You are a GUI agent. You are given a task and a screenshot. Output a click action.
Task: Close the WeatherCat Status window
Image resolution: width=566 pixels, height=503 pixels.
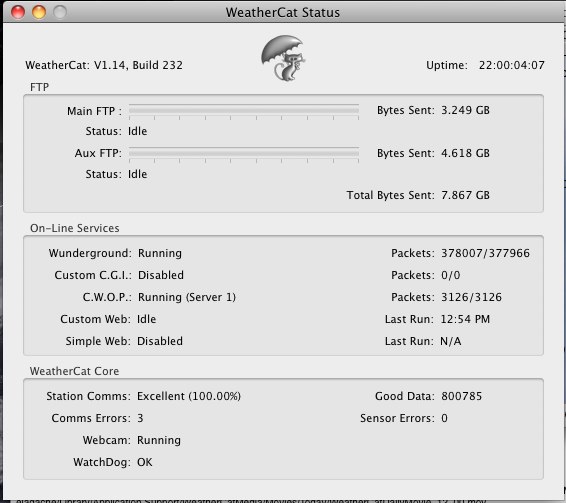(x=18, y=12)
